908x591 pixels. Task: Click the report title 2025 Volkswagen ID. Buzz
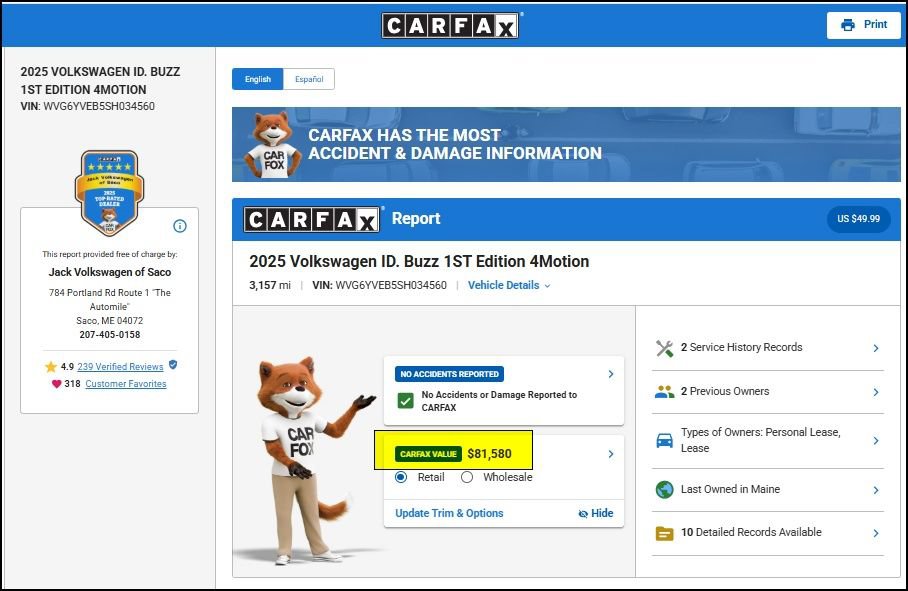point(419,262)
